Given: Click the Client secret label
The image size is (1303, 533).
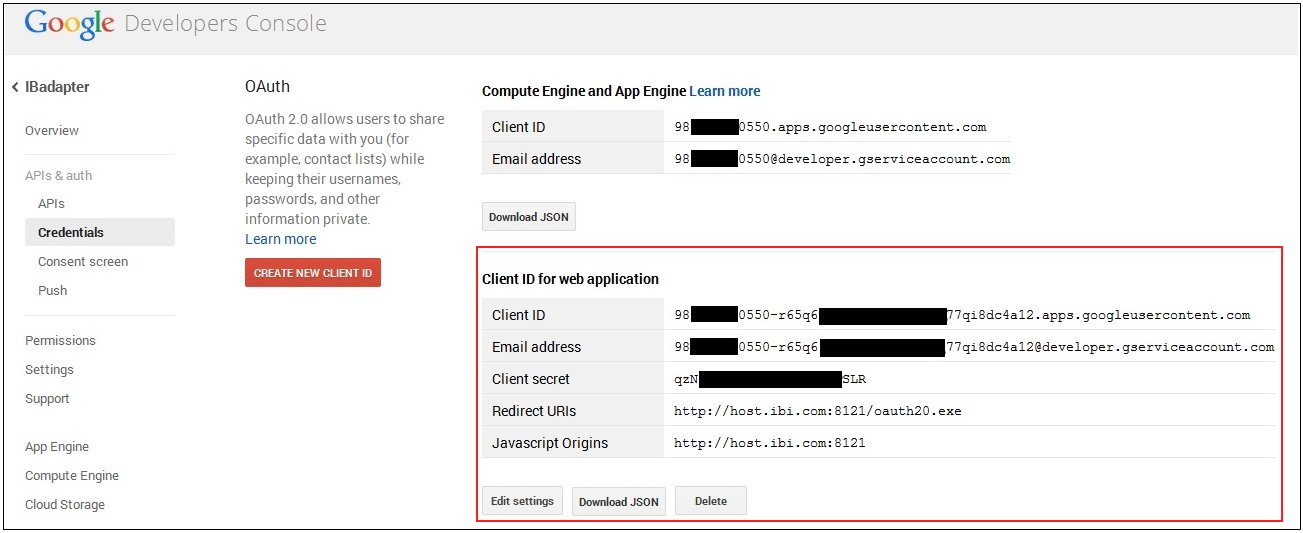Looking at the screenshot, I should tap(531, 379).
